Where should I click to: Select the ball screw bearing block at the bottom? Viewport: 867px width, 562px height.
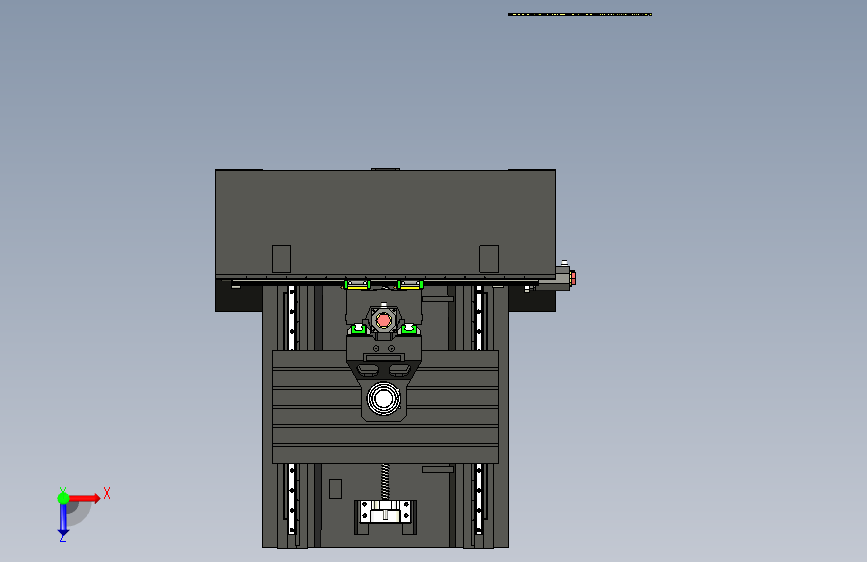tap(385, 512)
